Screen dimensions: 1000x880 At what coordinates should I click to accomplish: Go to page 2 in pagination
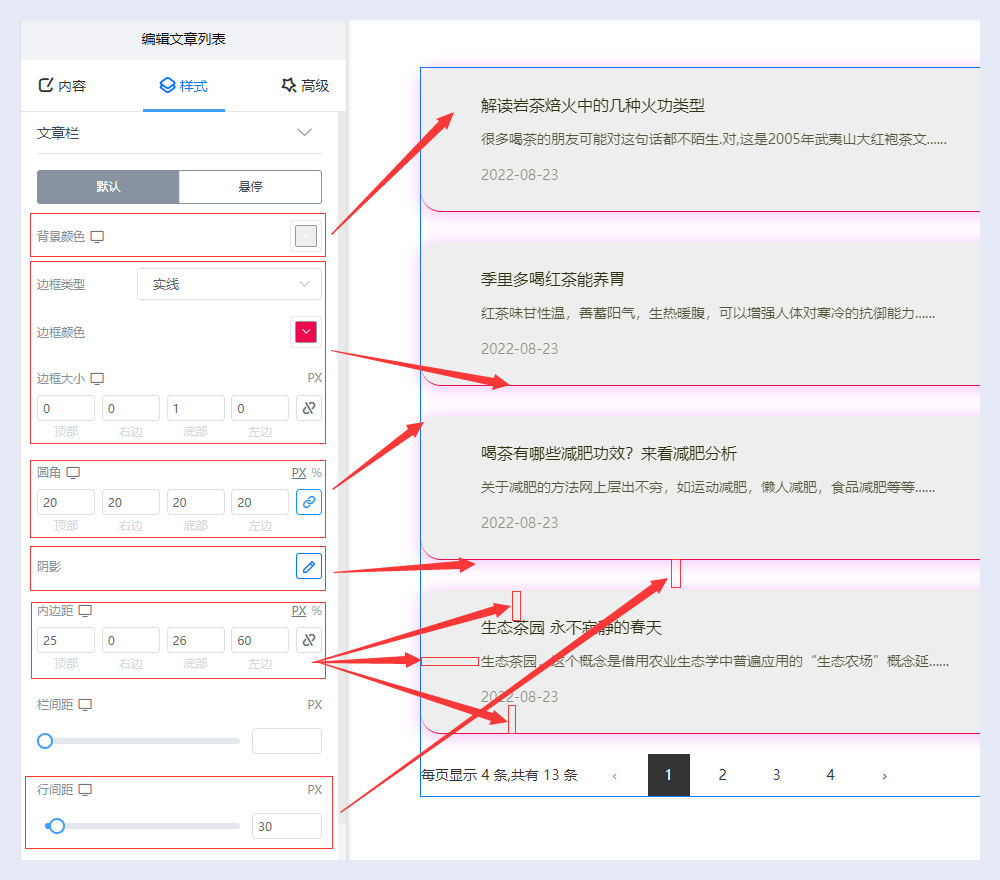pos(722,775)
